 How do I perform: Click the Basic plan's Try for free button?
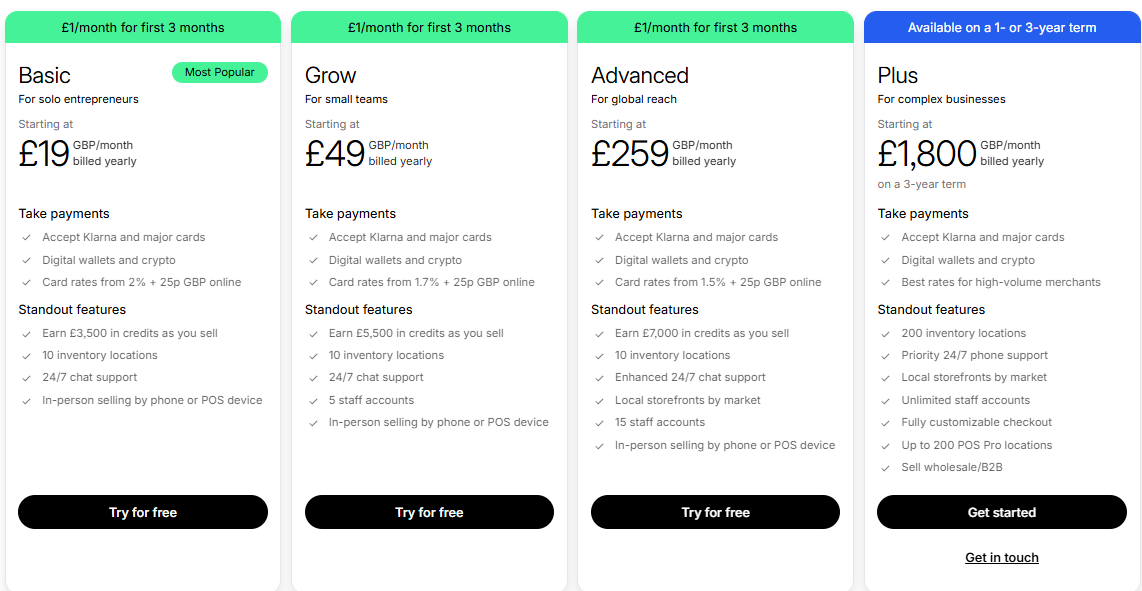[x=143, y=512]
